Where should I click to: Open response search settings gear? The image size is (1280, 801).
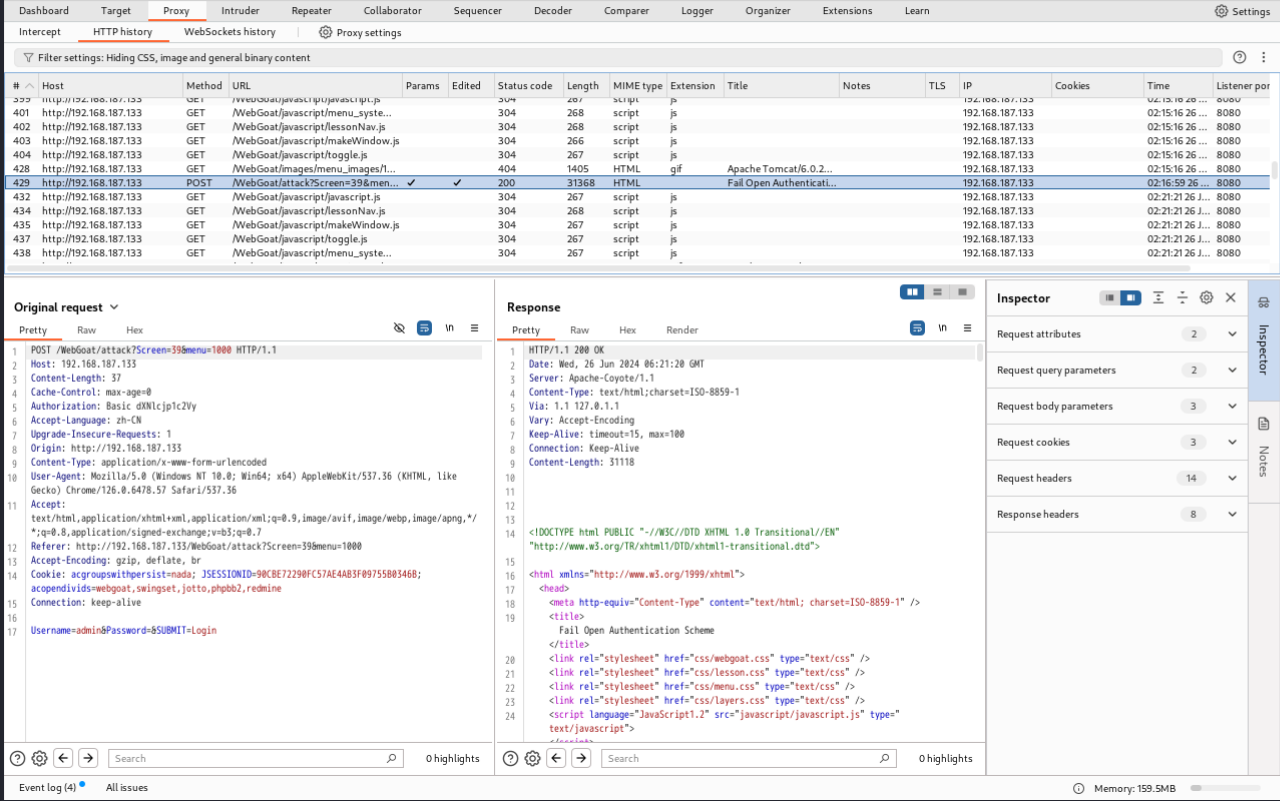[533, 758]
